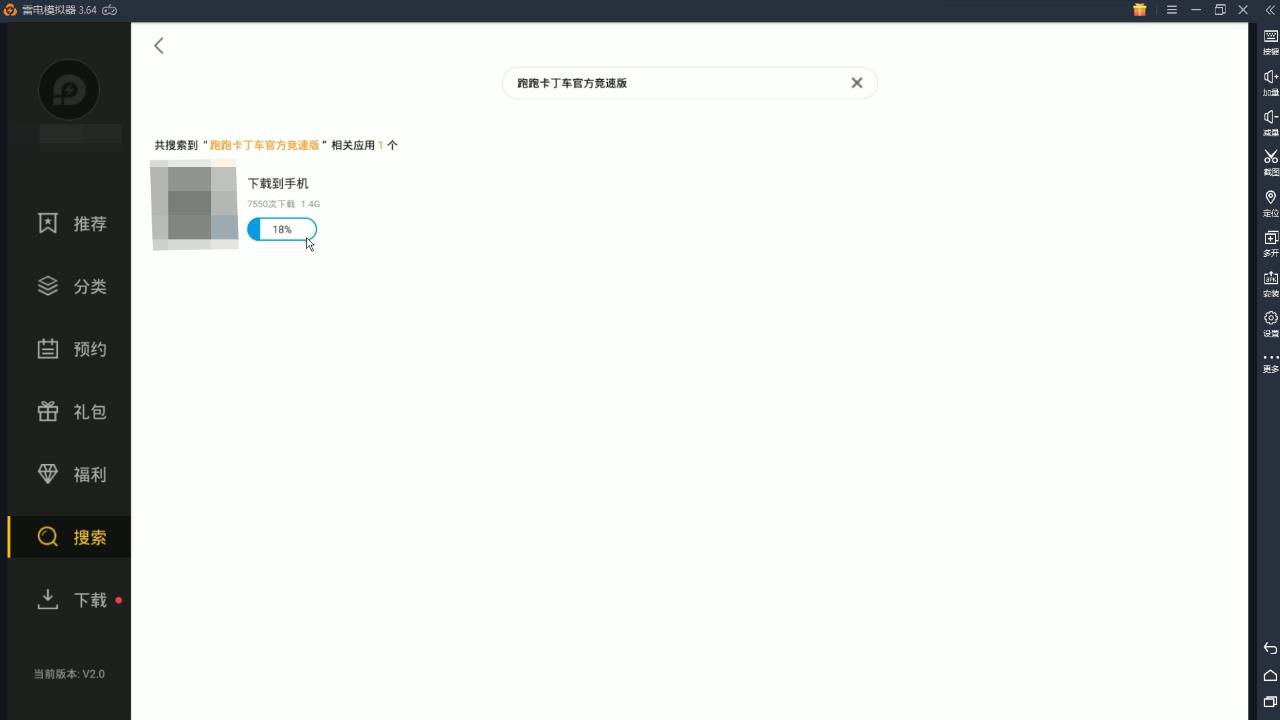The width and height of the screenshot is (1280, 720).
Task: Click the gift box icon in title bar
Action: click(1139, 10)
